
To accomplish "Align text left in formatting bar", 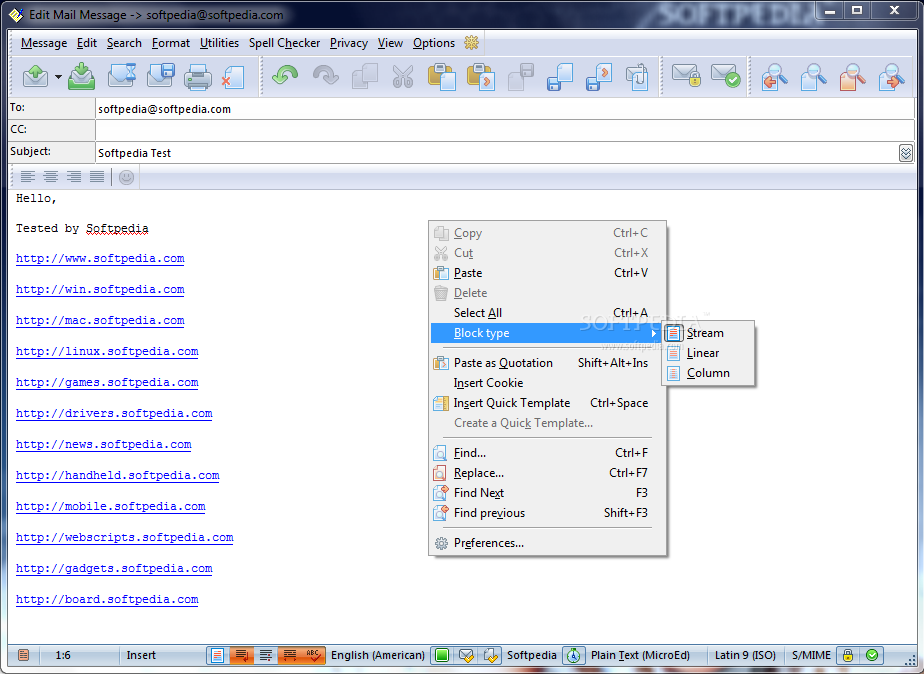I will point(28,177).
